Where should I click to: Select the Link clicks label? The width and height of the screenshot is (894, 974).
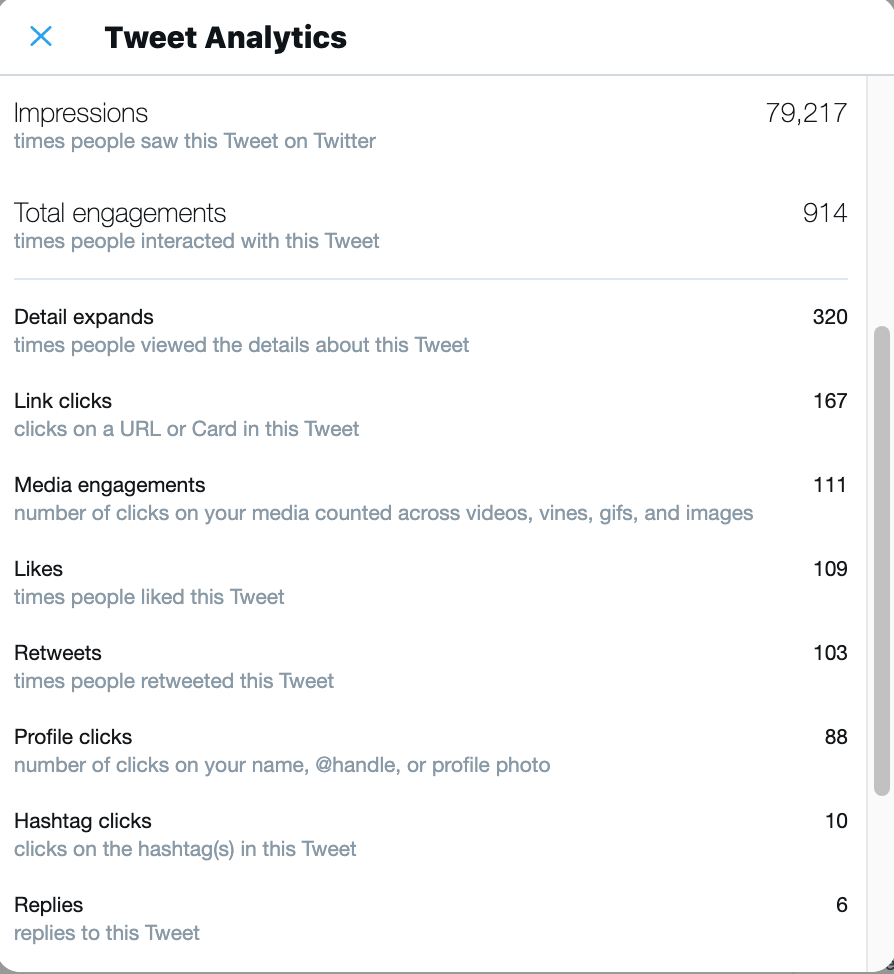click(63, 401)
